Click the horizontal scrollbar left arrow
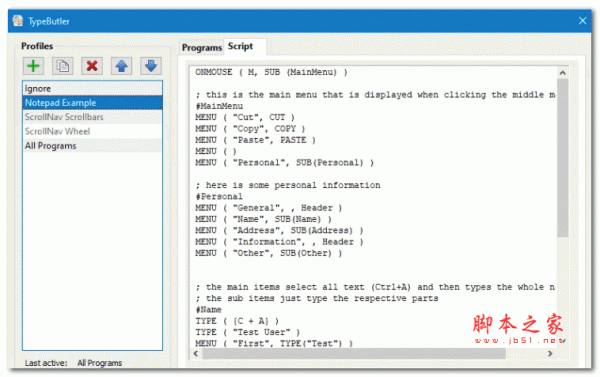 tap(196, 354)
